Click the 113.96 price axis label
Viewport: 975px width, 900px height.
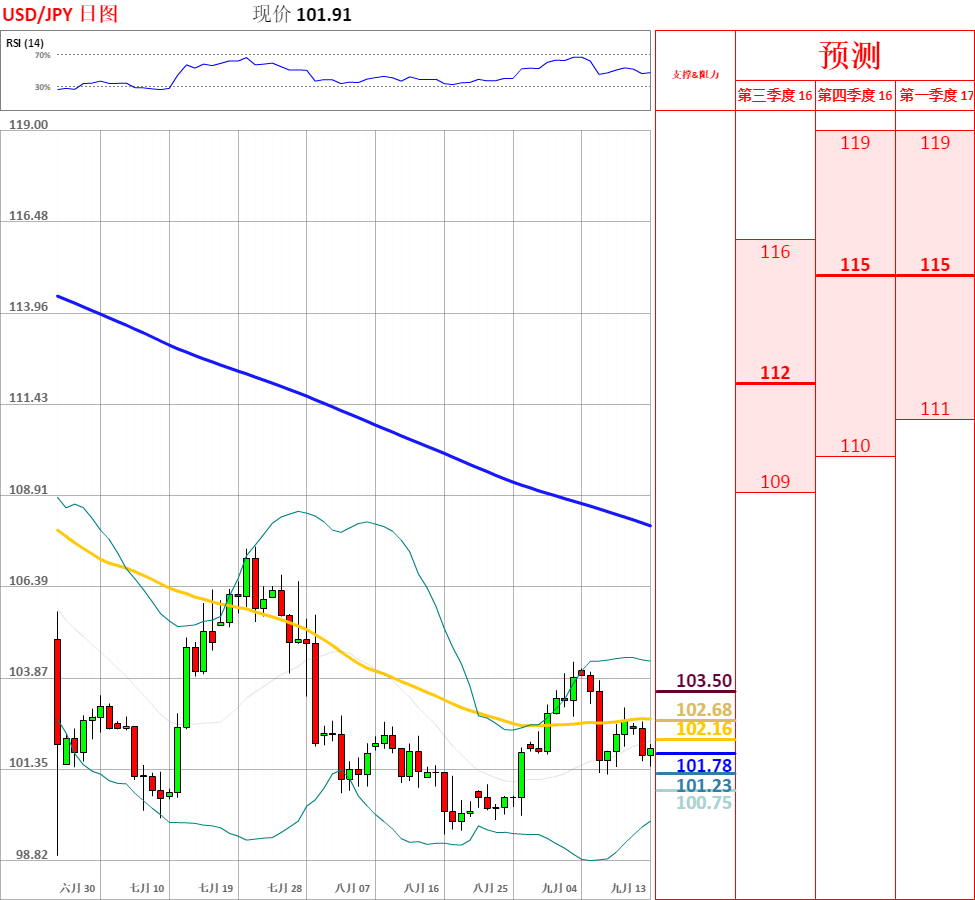pos(28,307)
